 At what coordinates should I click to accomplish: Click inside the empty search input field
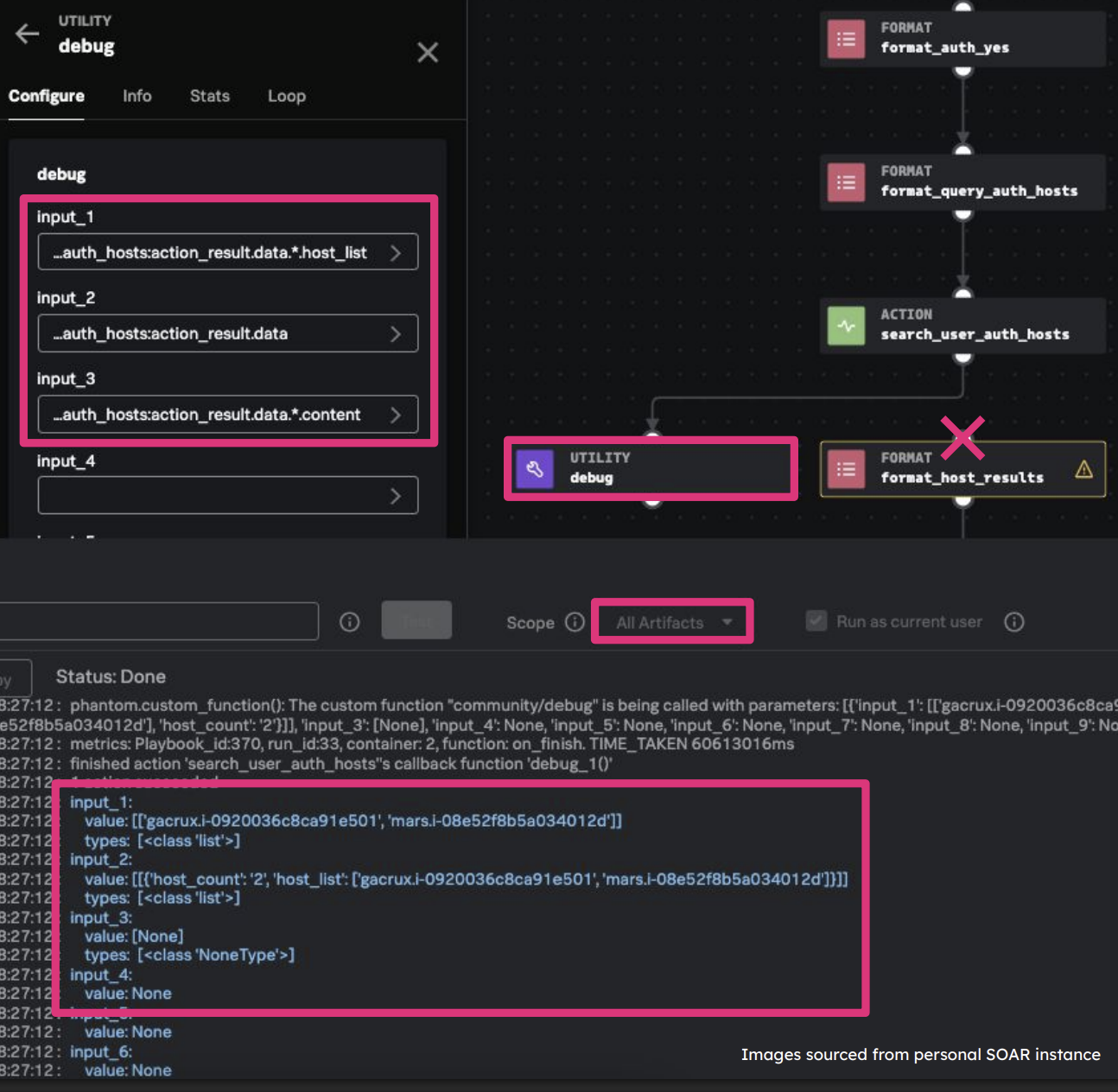(160, 620)
